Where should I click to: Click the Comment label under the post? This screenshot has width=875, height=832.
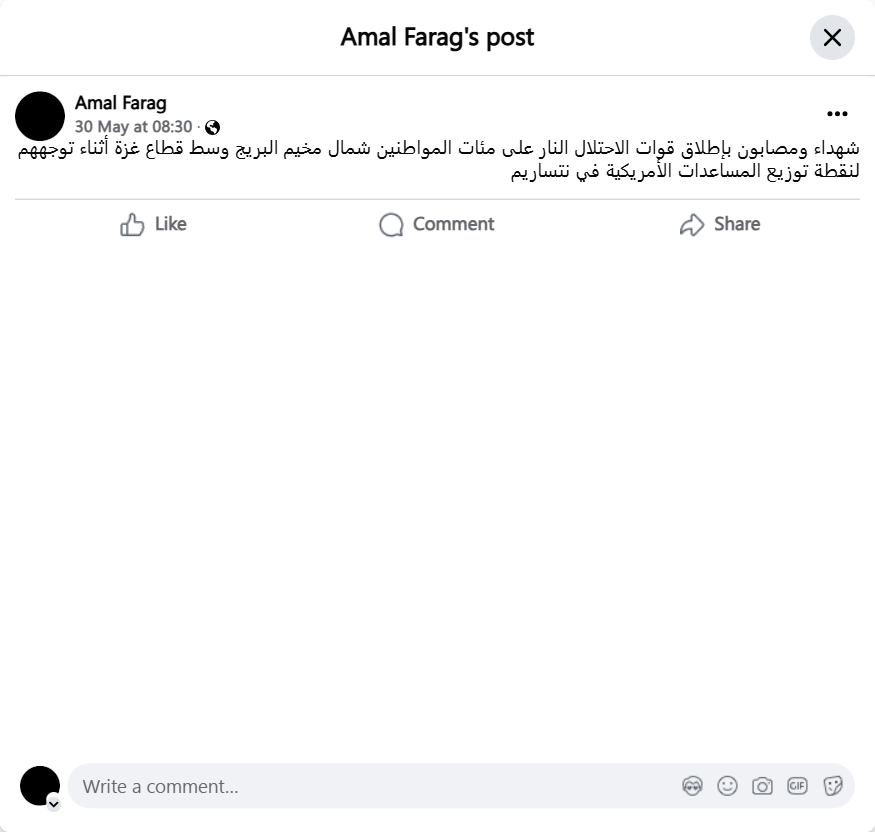[454, 224]
